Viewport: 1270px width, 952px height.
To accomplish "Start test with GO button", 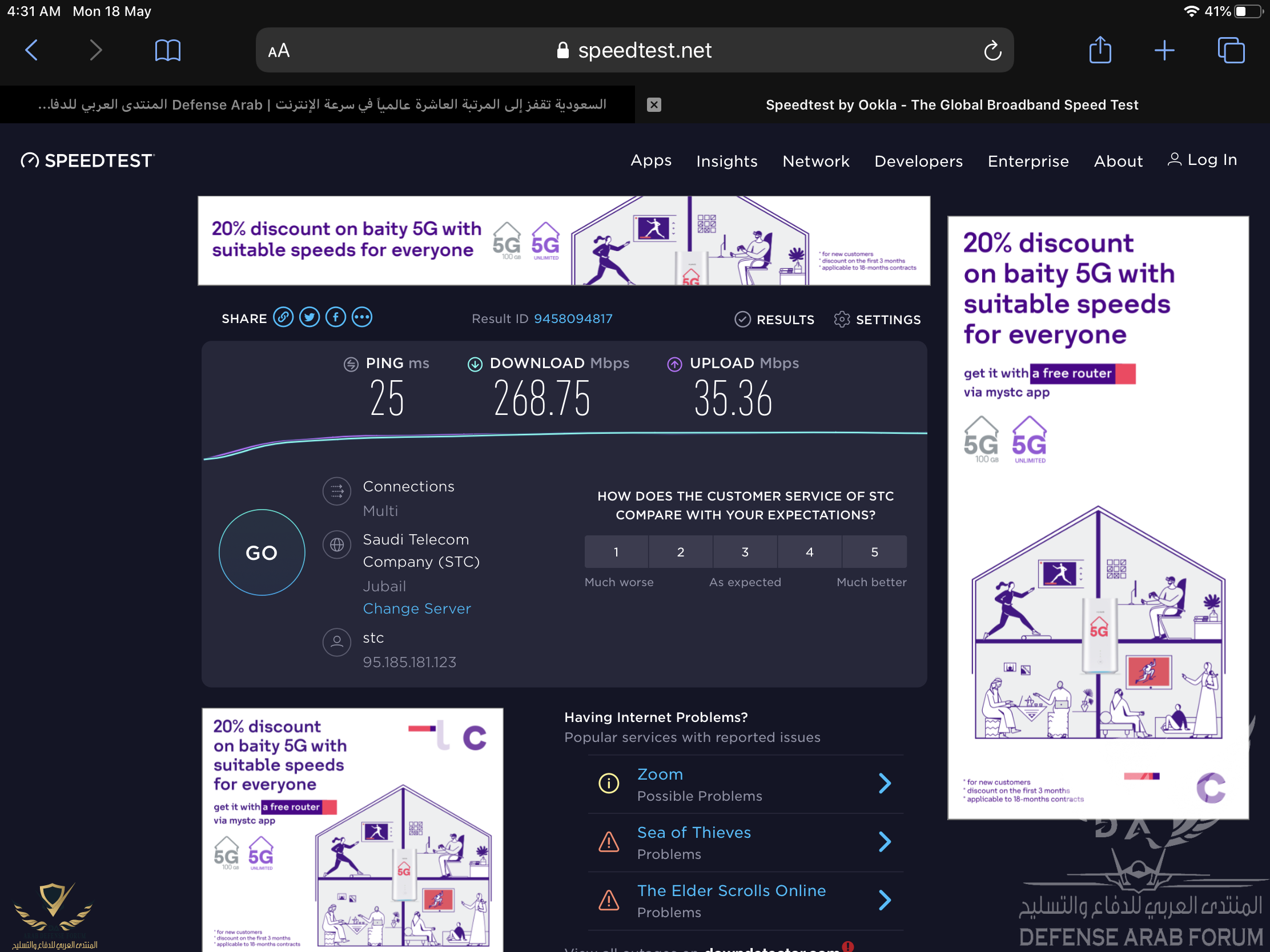I will point(262,552).
